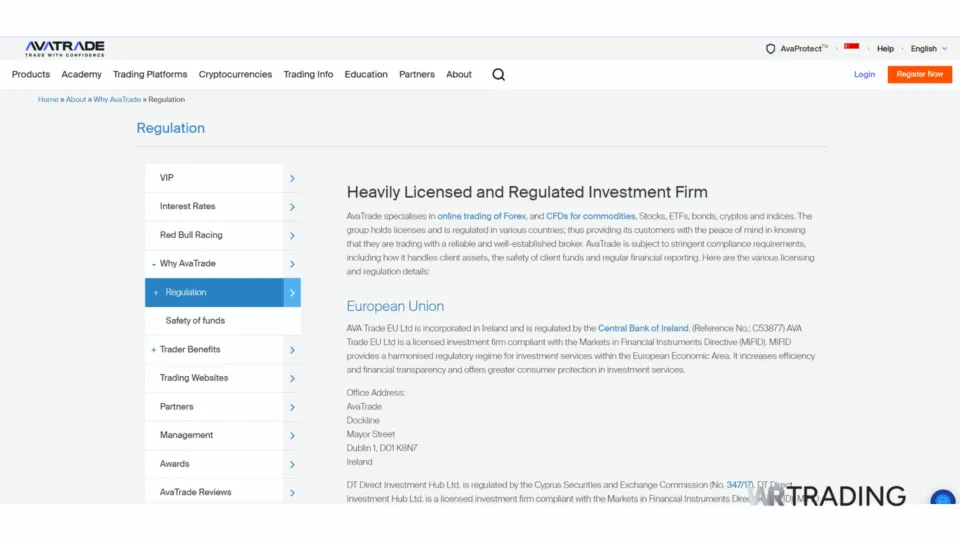The image size is (960, 540).
Task: Collapse the Why AvaTrade section
Action: tap(154, 264)
